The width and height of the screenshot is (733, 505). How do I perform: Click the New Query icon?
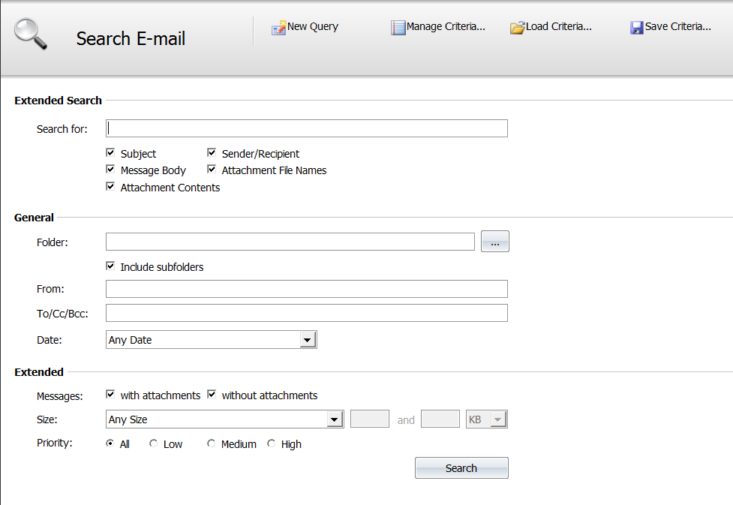tap(279, 28)
